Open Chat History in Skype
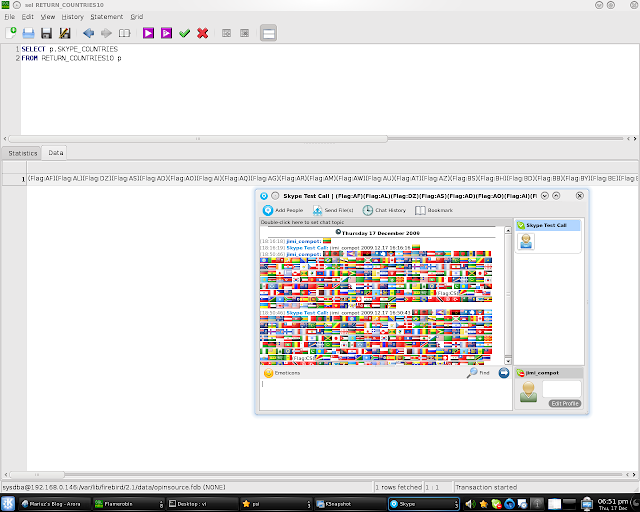Viewport: 640px width, 512px height. [x=384, y=210]
